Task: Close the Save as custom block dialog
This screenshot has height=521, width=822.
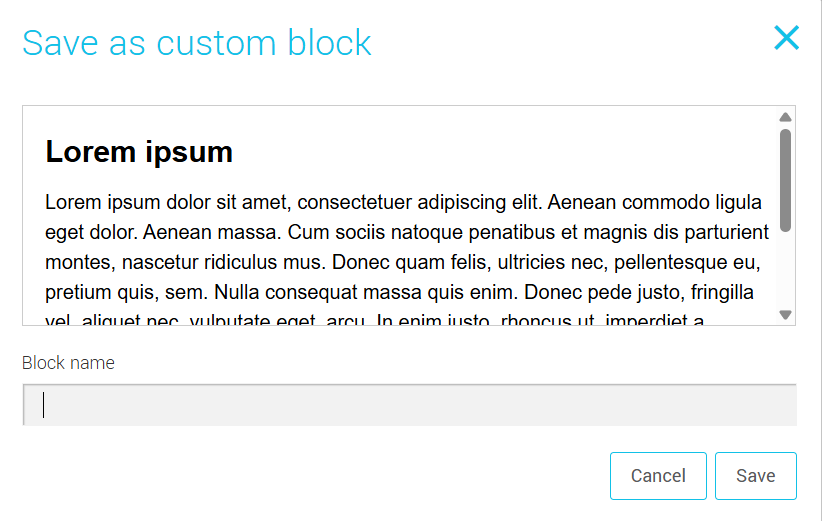Action: click(786, 38)
